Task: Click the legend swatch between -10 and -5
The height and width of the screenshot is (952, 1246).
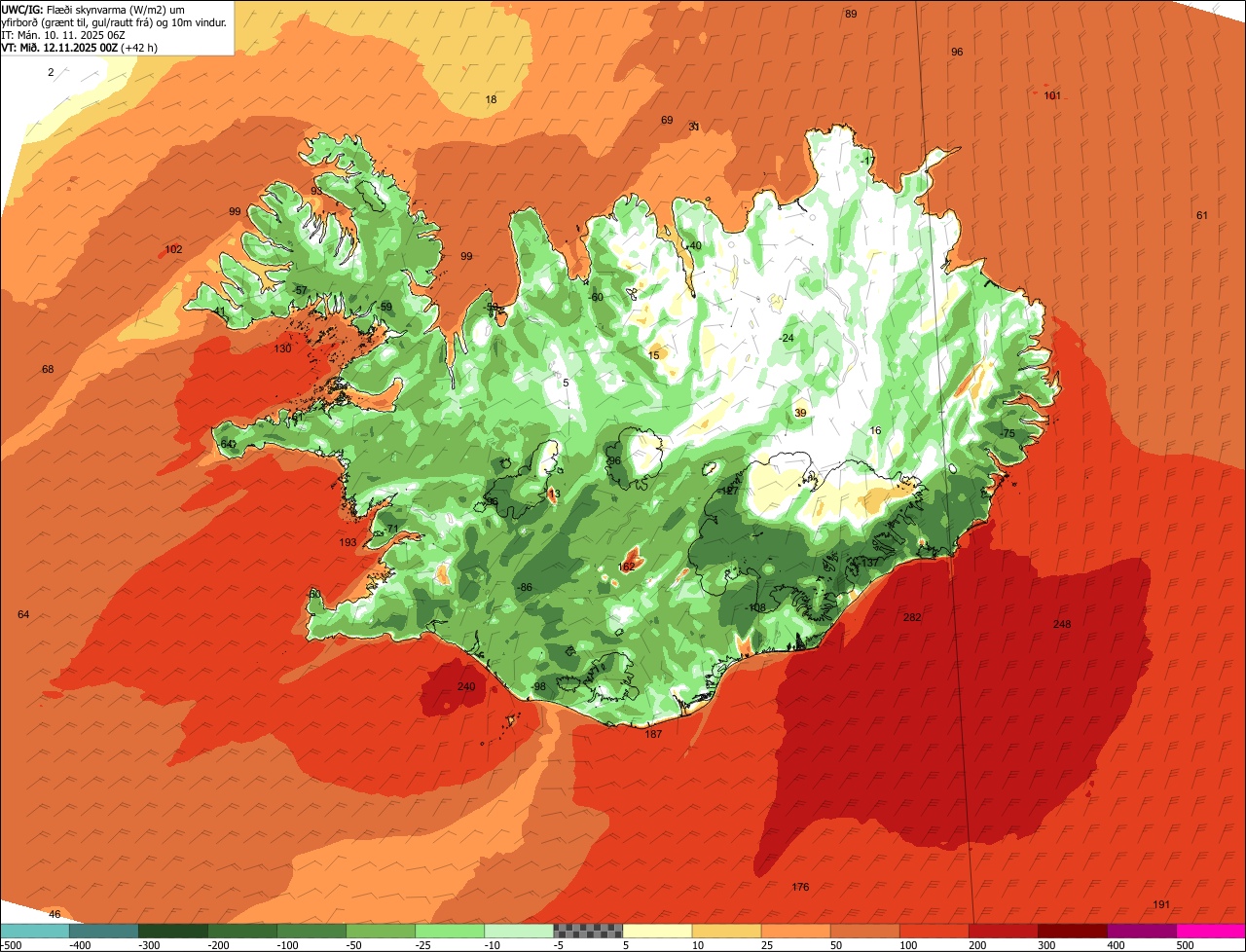Action: click(518, 931)
